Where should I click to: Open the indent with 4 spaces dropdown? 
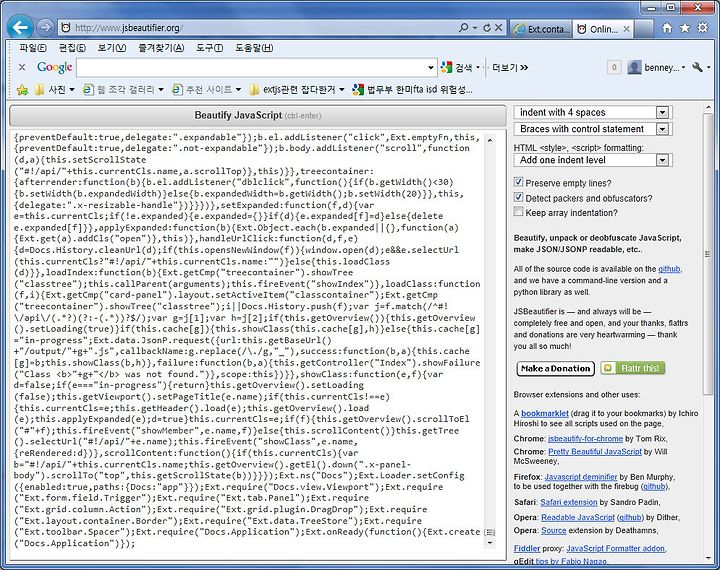coord(593,113)
